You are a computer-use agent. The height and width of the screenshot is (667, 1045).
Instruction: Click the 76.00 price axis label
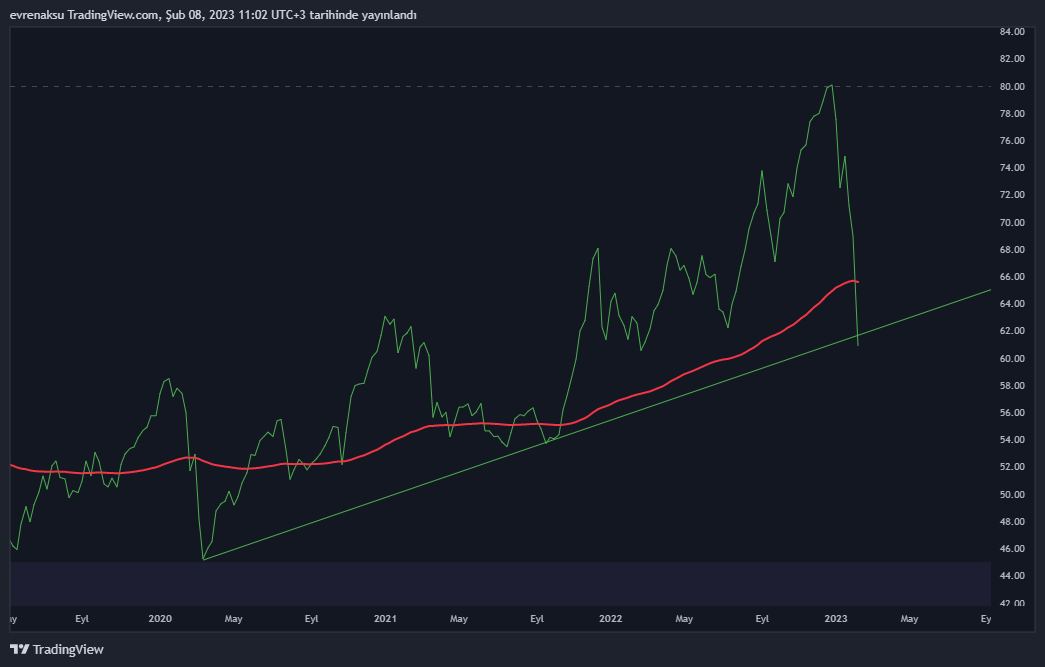(x=1012, y=141)
